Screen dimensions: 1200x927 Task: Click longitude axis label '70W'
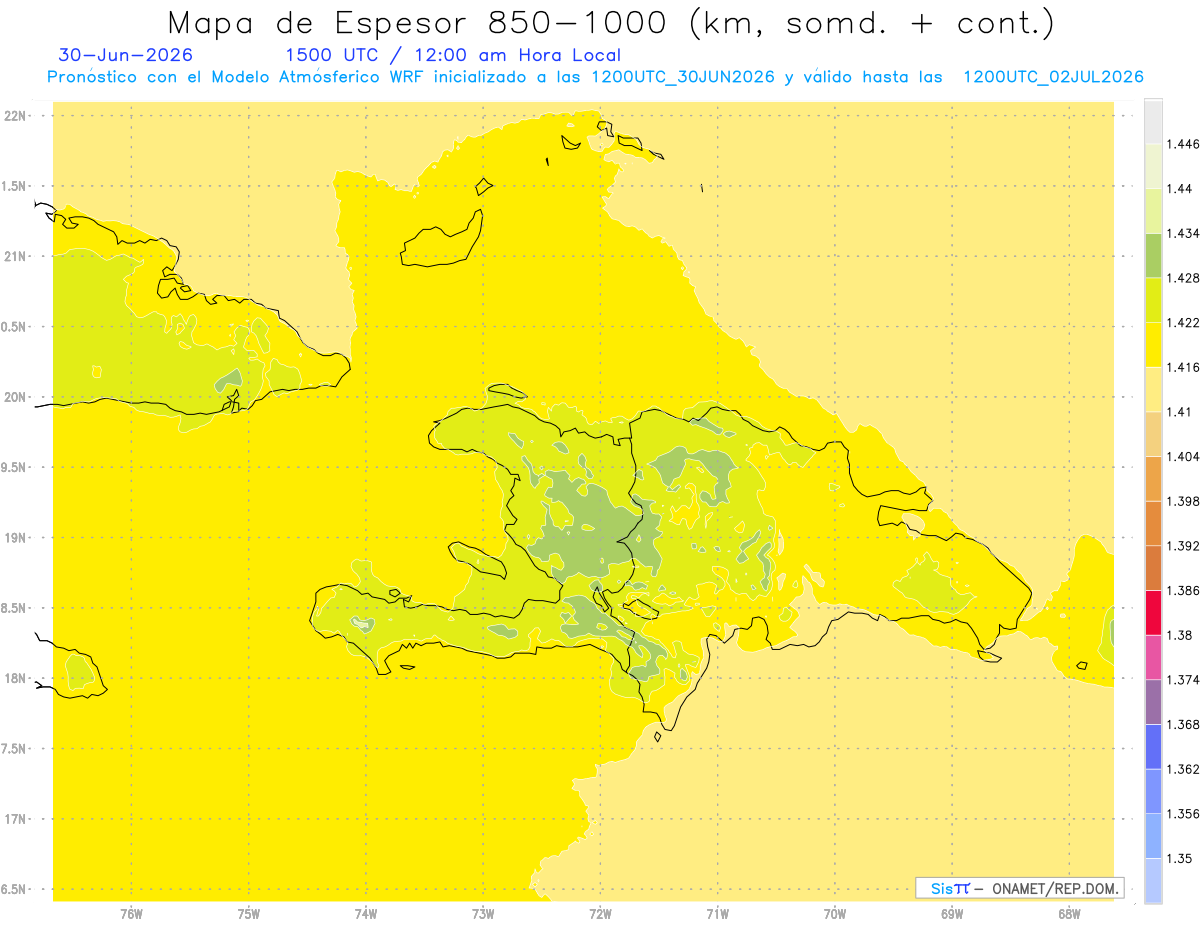[835, 913]
